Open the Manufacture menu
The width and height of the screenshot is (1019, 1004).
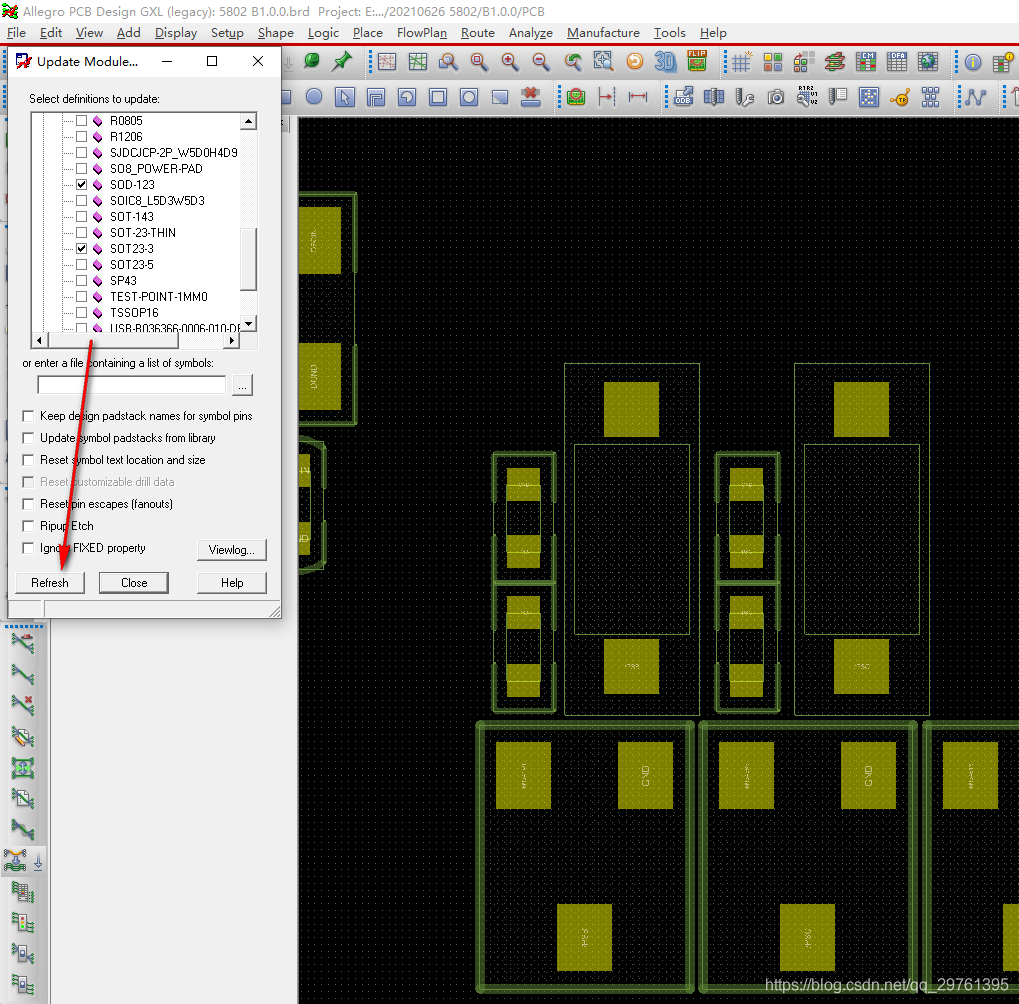coord(603,33)
